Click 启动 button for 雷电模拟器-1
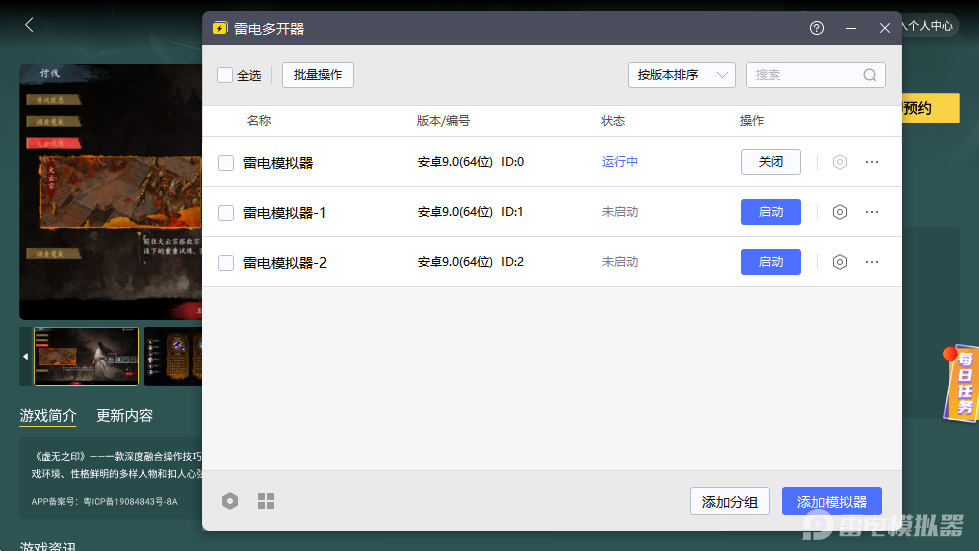Viewport: 979px width, 551px height. tap(770, 212)
